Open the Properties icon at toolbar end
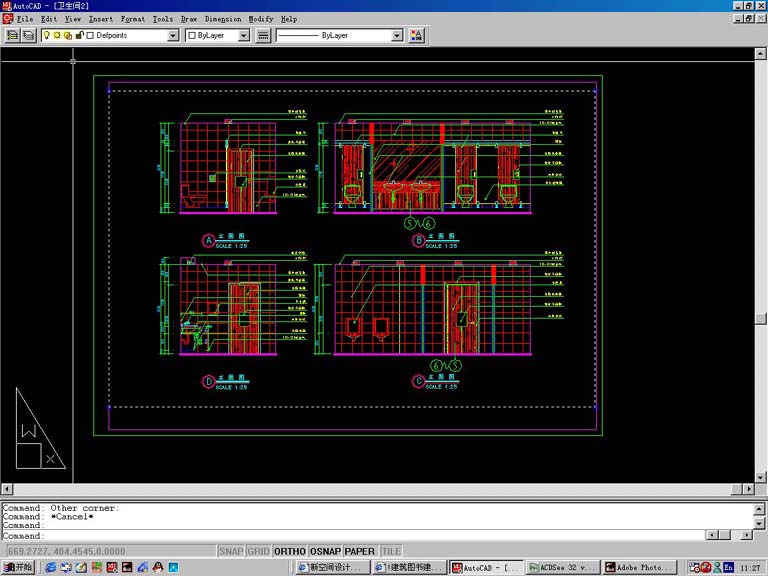The height and width of the screenshot is (576, 768). (x=416, y=35)
